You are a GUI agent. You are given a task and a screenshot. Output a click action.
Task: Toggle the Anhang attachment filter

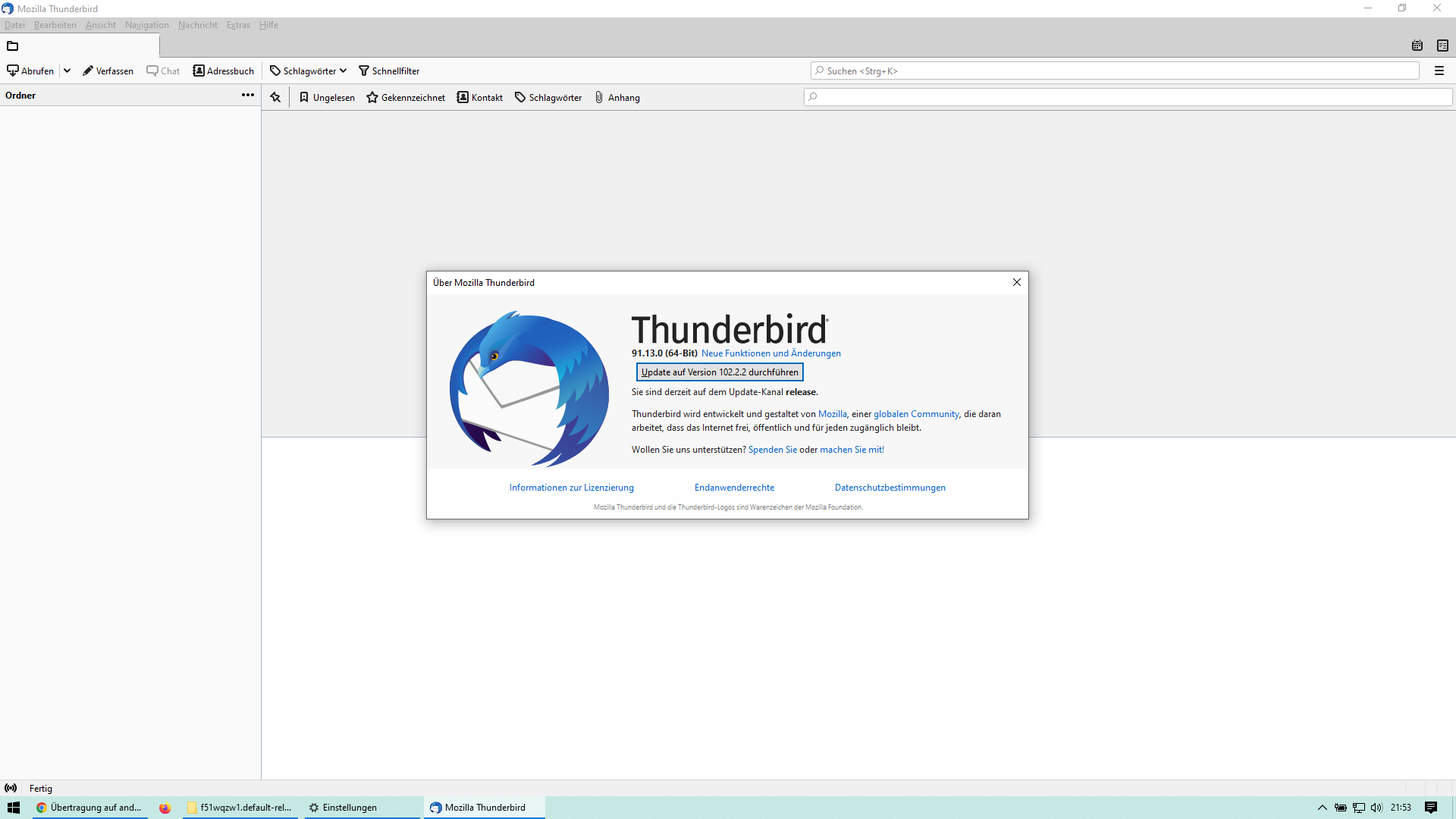[617, 97]
